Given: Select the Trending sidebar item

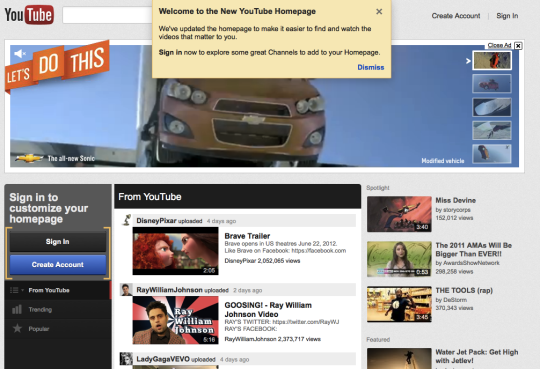Looking at the screenshot, I should pyautogui.click(x=58, y=309).
